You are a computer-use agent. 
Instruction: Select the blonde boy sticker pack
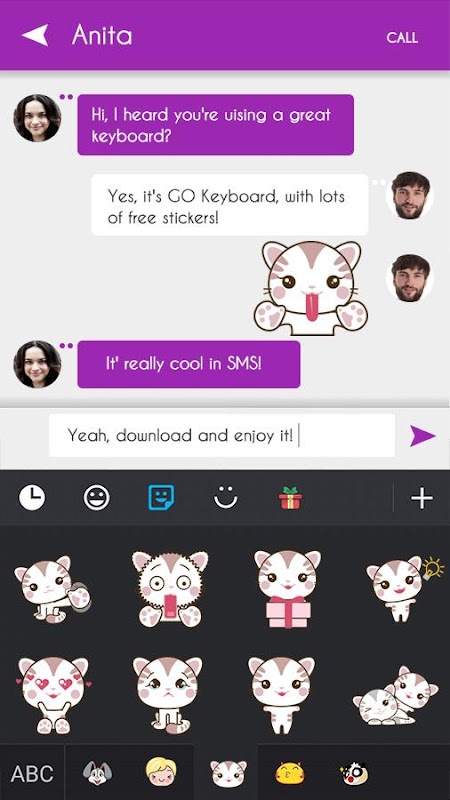point(161,772)
